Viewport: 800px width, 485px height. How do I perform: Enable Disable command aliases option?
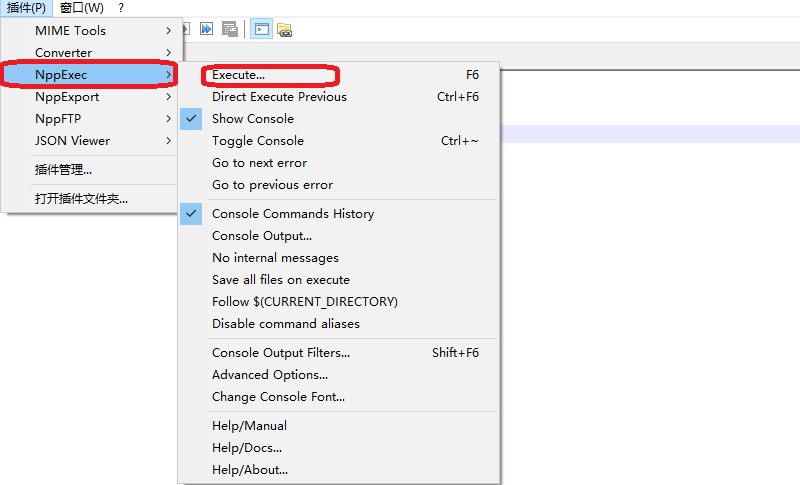coord(339,324)
